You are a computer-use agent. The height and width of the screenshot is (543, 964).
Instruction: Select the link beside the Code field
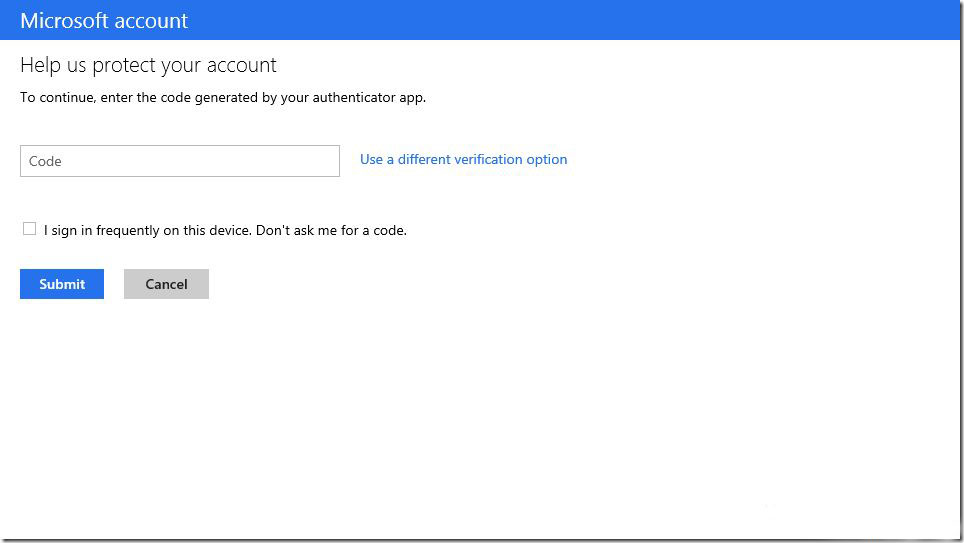click(463, 159)
